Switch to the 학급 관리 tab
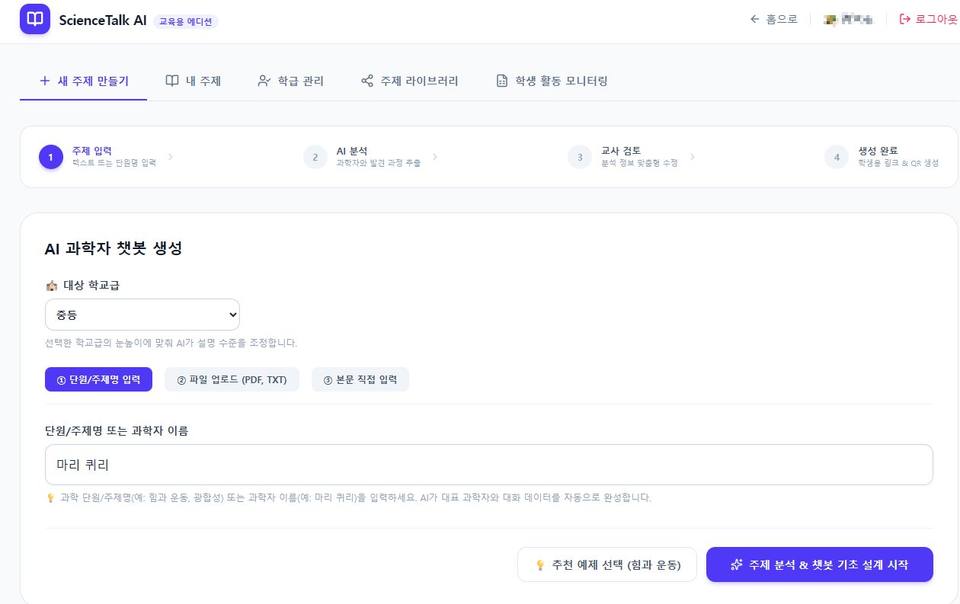Image resolution: width=960 pixels, height=604 pixels. (291, 81)
